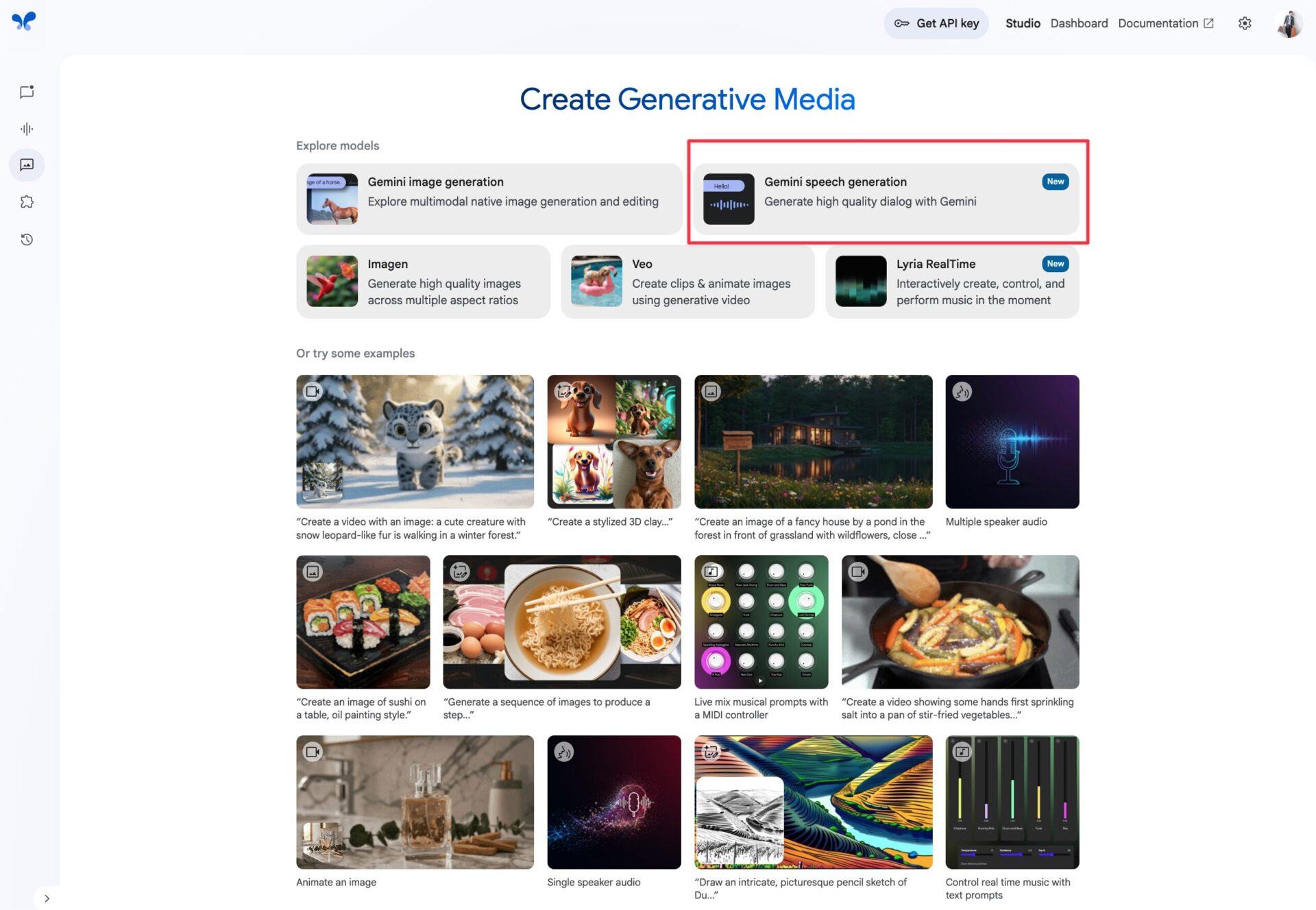Screen dimensions: 1316x910
Task: Open the real time music mixer example
Action: 1012,802
